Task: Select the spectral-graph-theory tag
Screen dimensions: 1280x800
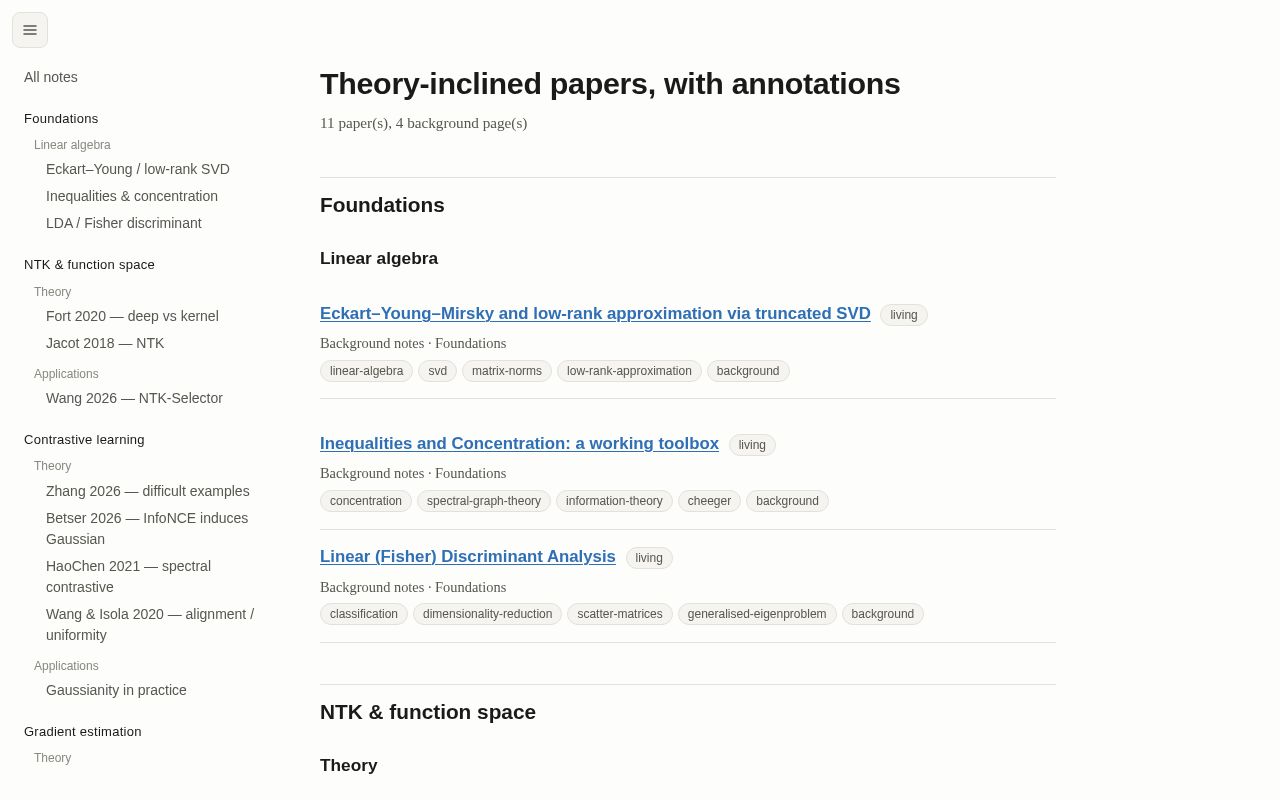Action: click(x=484, y=501)
